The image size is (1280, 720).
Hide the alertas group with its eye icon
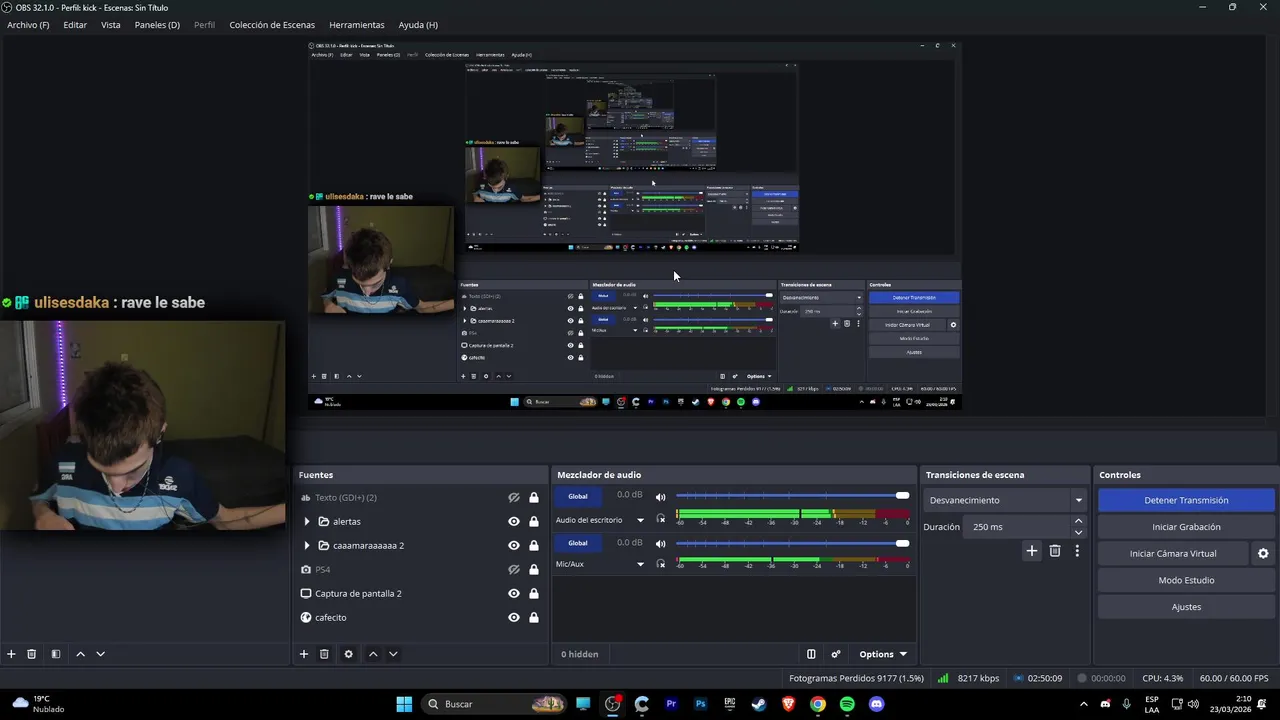point(514,522)
